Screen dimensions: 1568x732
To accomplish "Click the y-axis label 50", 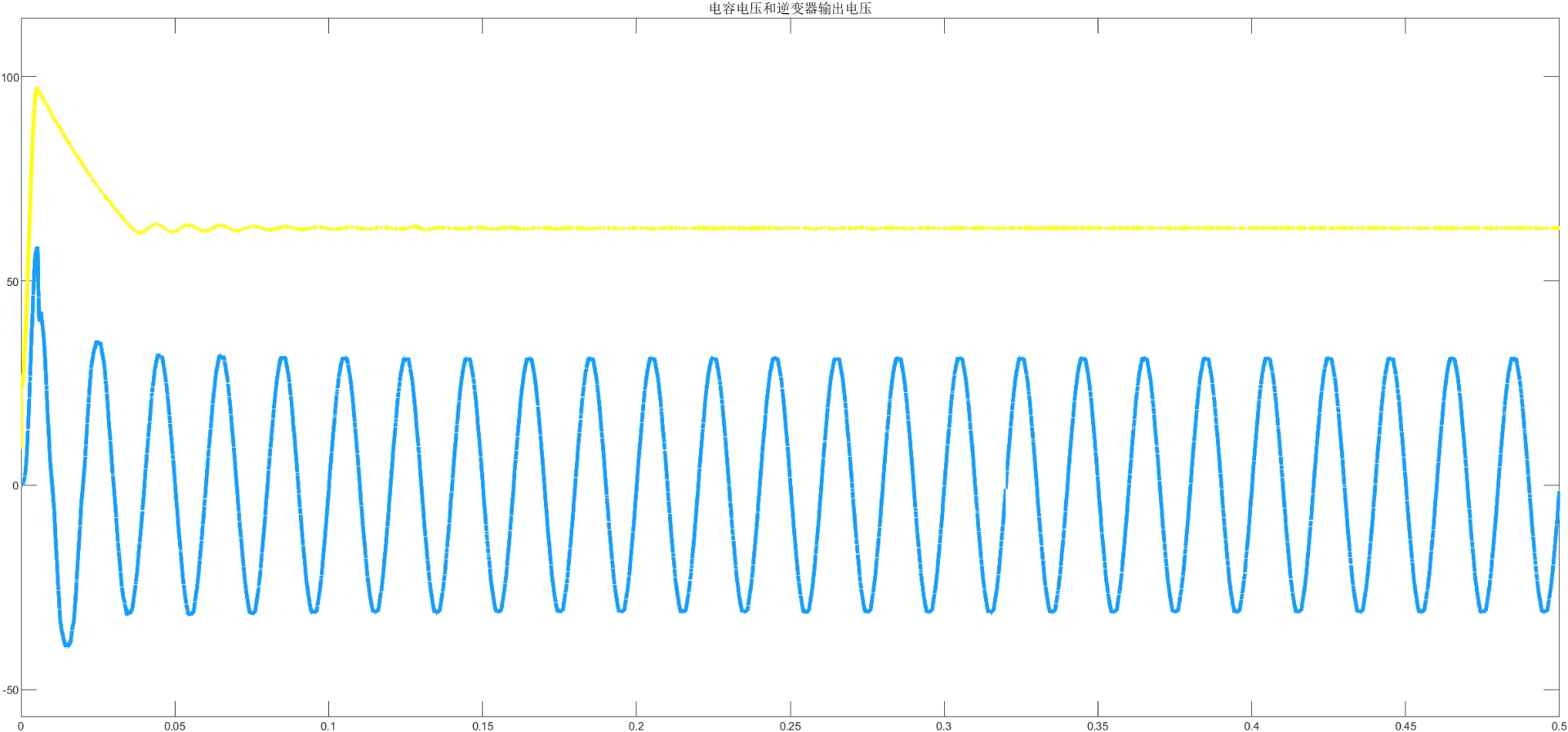I will 12,282.
